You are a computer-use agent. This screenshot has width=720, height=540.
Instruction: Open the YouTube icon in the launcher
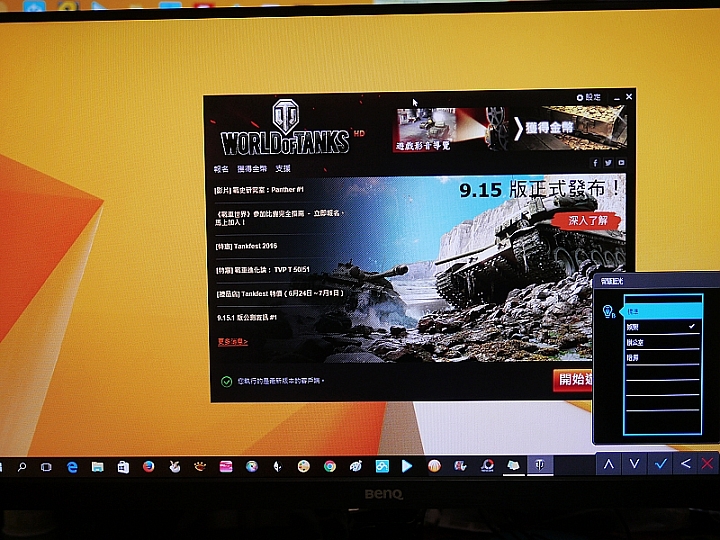pyautogui.click(x=621, y=163)
